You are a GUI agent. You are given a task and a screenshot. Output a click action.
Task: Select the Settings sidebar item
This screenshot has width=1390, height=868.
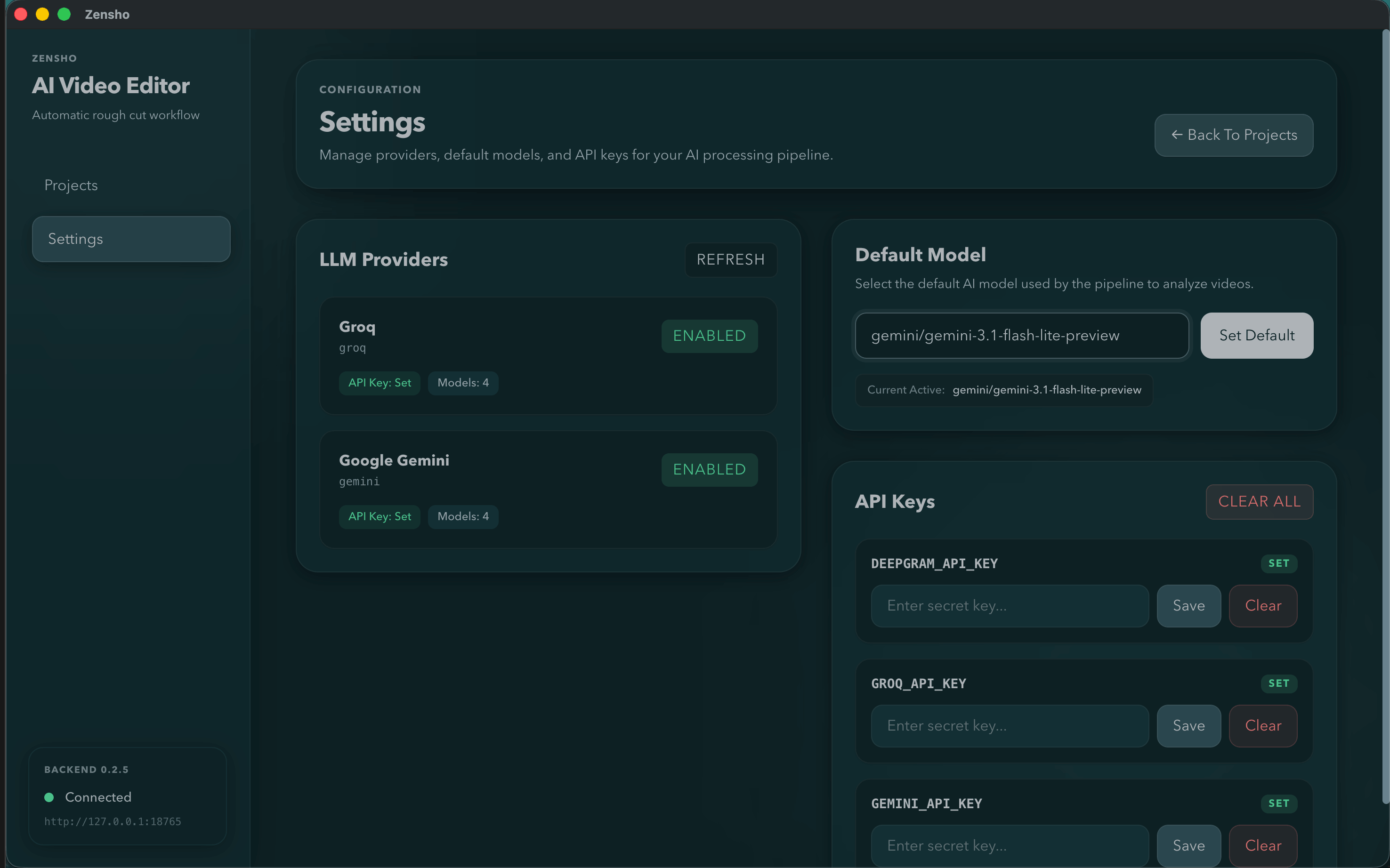point(131,239)
